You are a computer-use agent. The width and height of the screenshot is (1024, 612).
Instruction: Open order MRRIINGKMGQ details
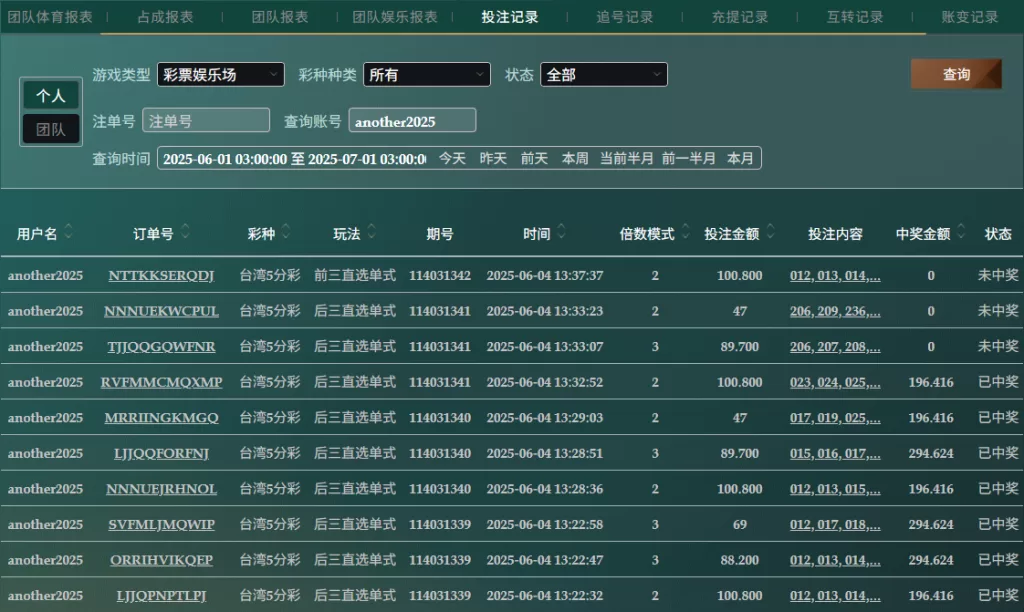[161, 418]
